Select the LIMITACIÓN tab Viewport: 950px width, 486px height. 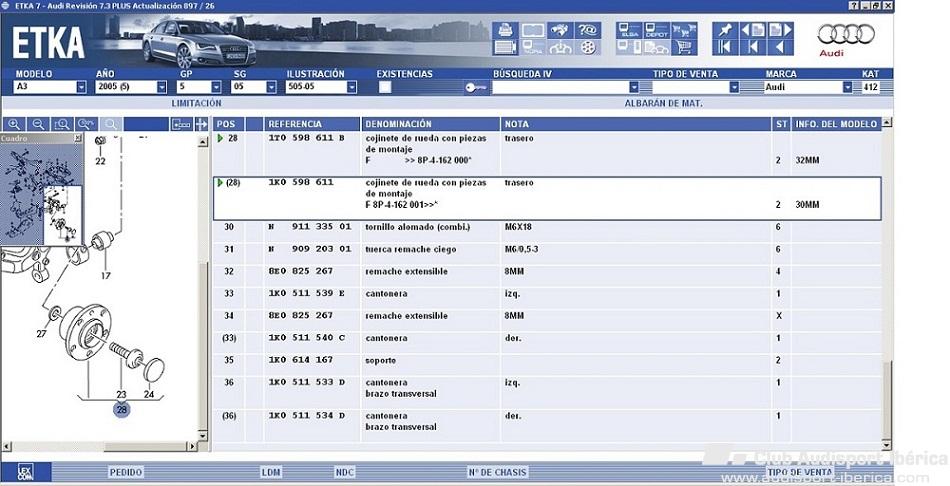pos(196,104)
